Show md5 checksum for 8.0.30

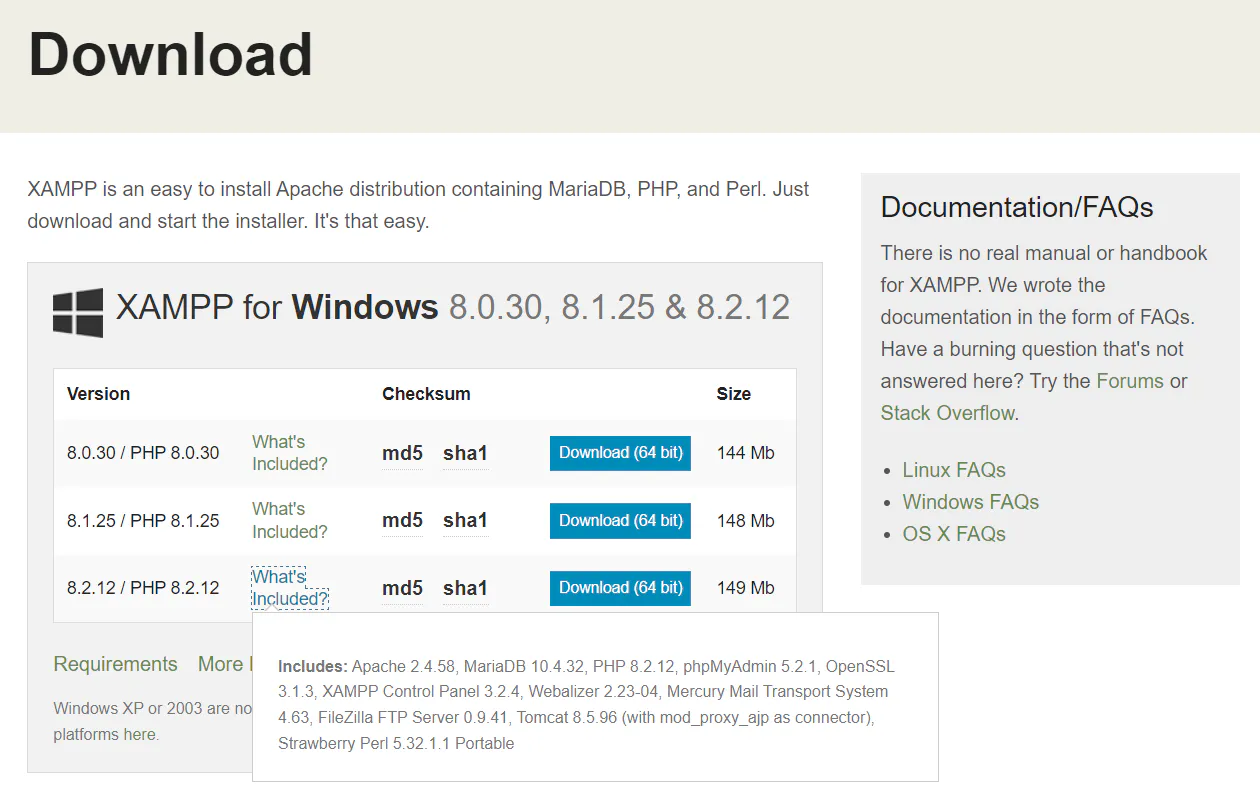(402, 453)
